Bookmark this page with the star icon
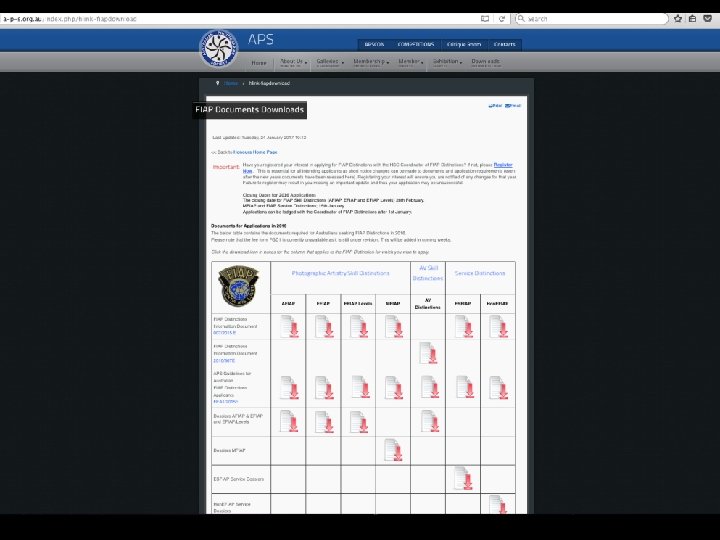Screen dimensions: 720x540 [678, 19]
